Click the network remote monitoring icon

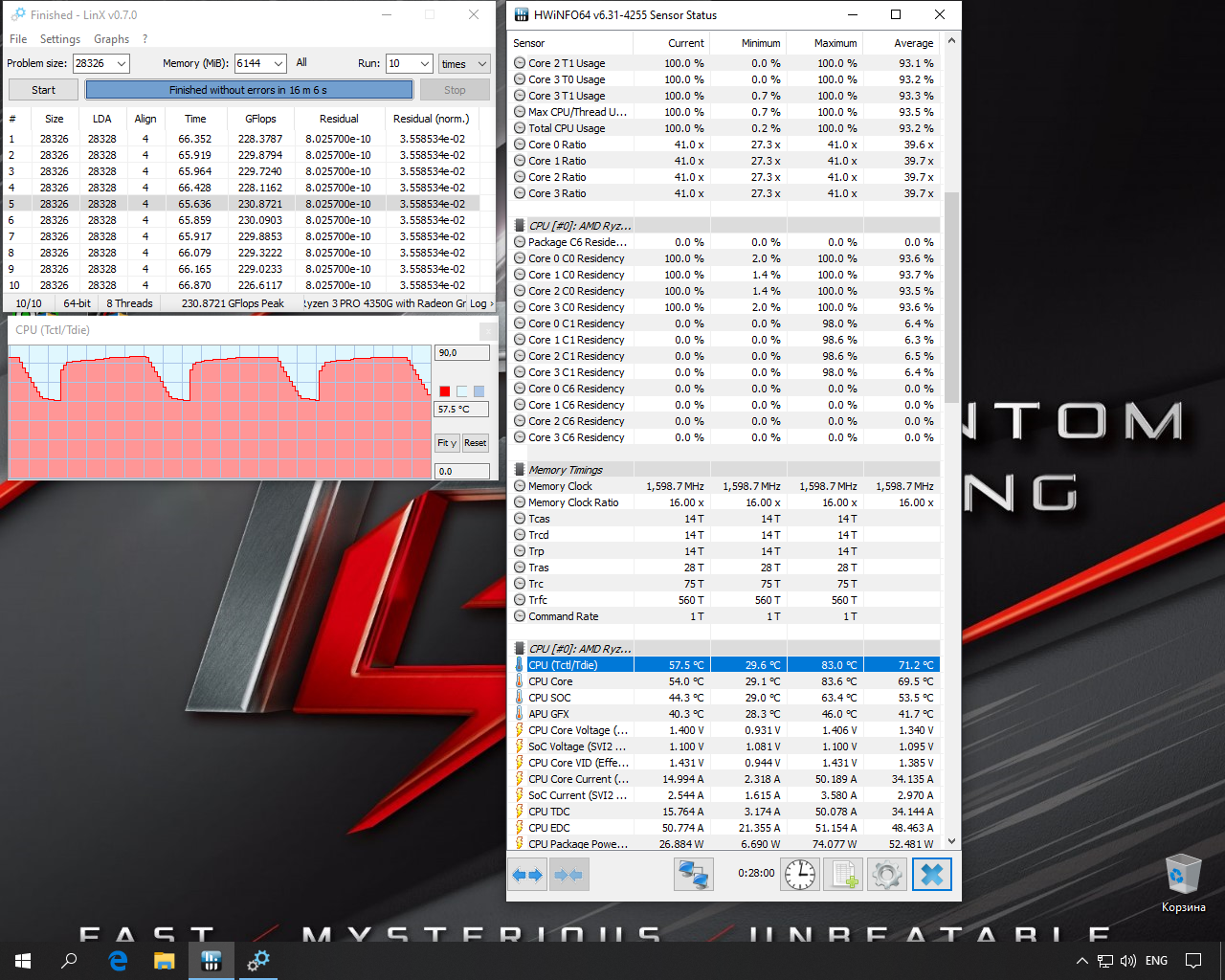[693, 874]
